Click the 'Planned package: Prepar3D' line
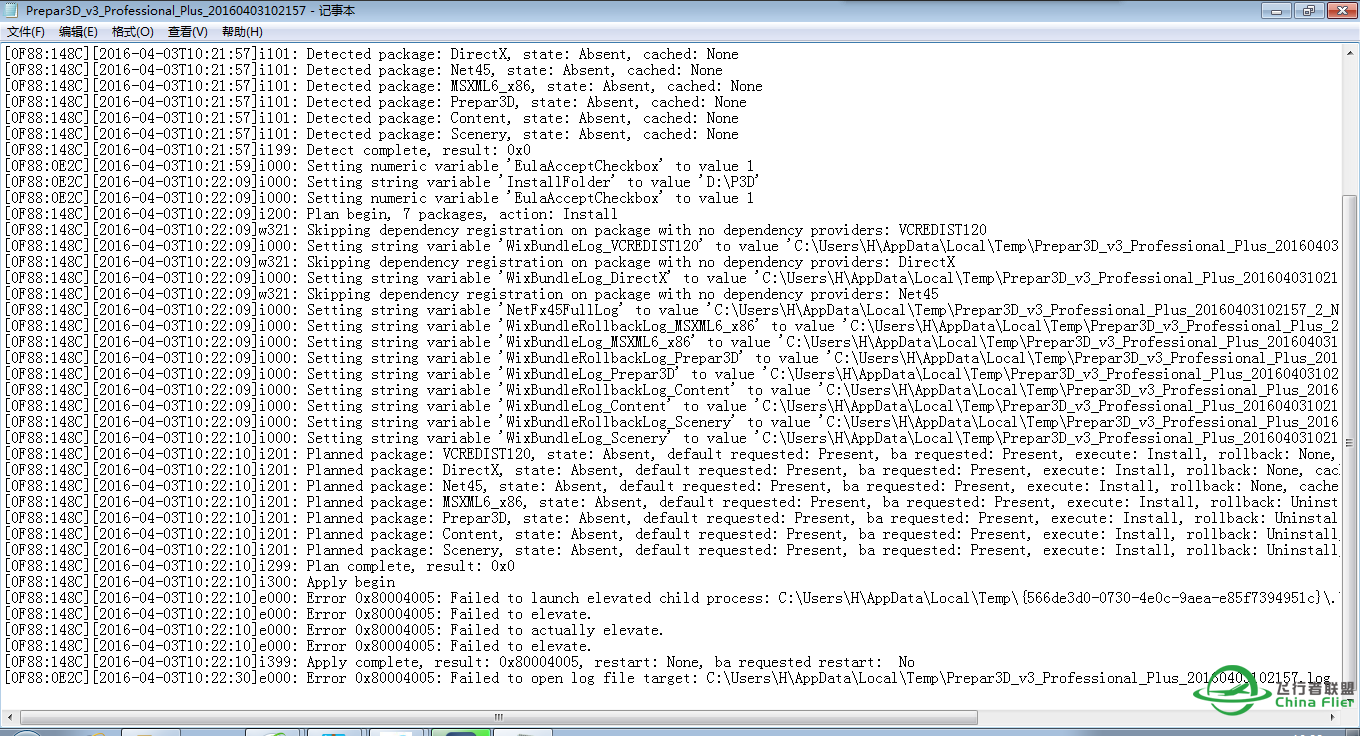 pyautogui.click(x=672, y=518)
